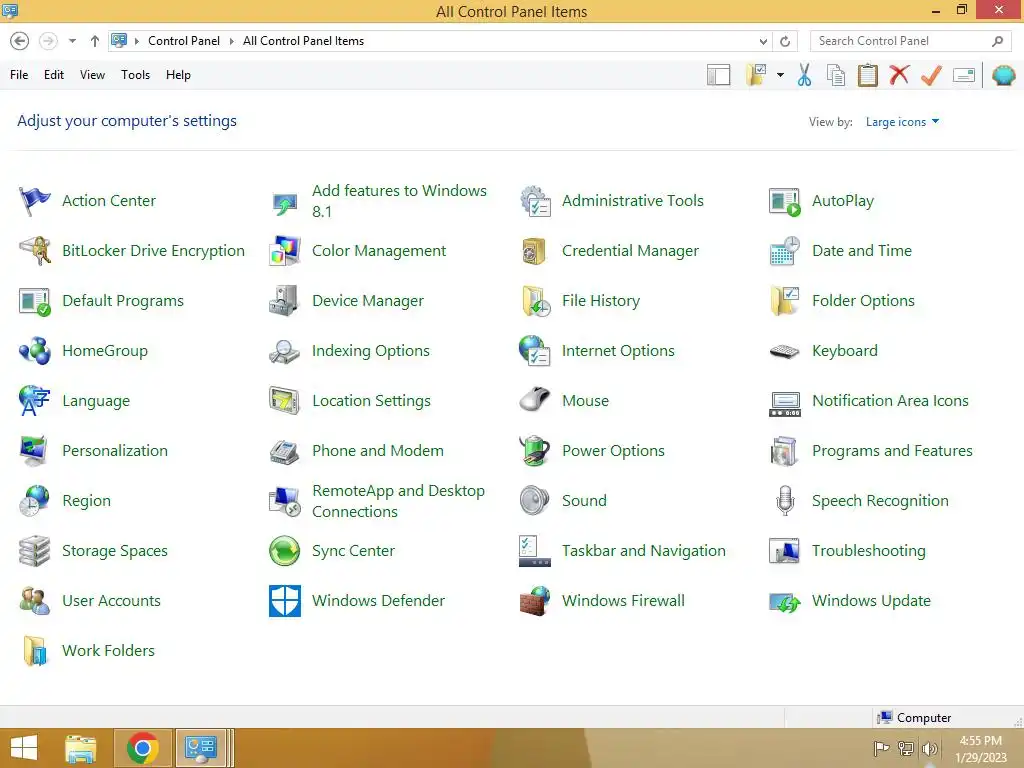Toggle the preview pane layout toolbar icon
1024x768 pixels.
[x=718, y=75]
